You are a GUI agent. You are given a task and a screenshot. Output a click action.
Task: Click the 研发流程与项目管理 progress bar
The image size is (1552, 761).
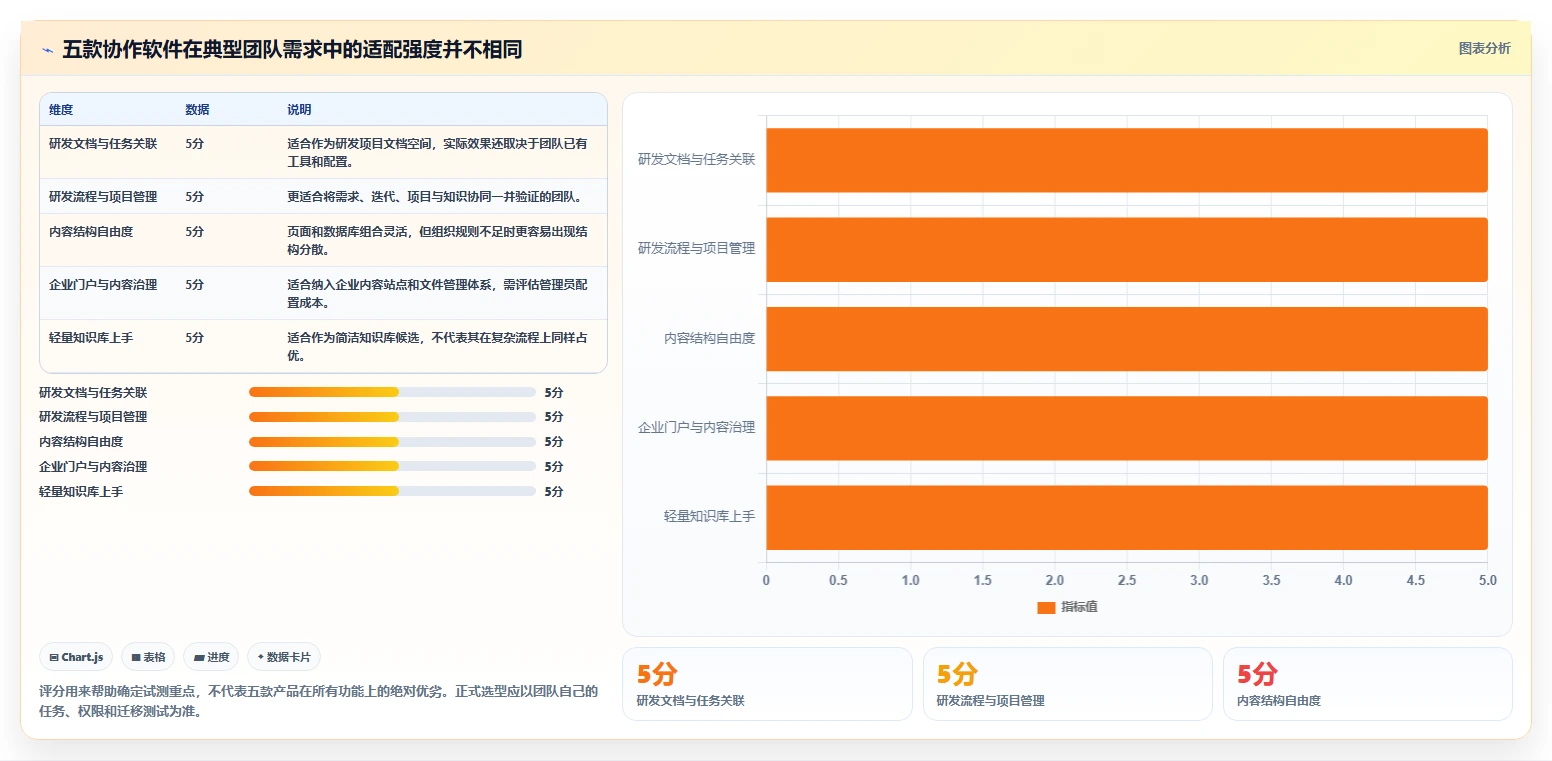point(392,417)
